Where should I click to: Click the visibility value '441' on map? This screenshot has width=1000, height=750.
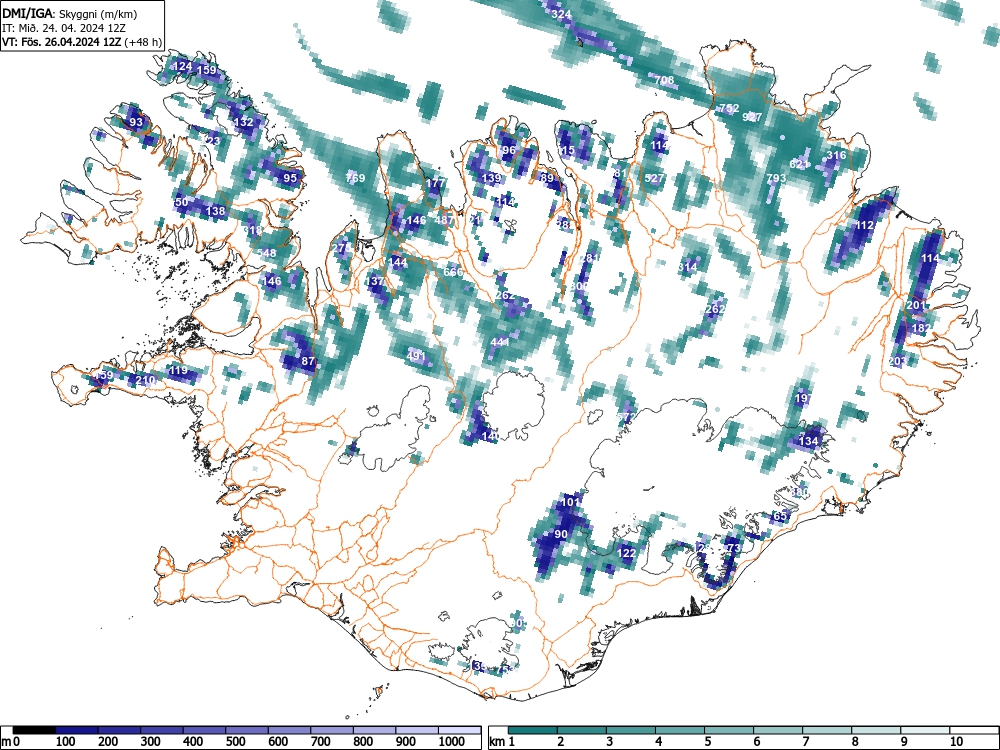(x=500, y=342)
